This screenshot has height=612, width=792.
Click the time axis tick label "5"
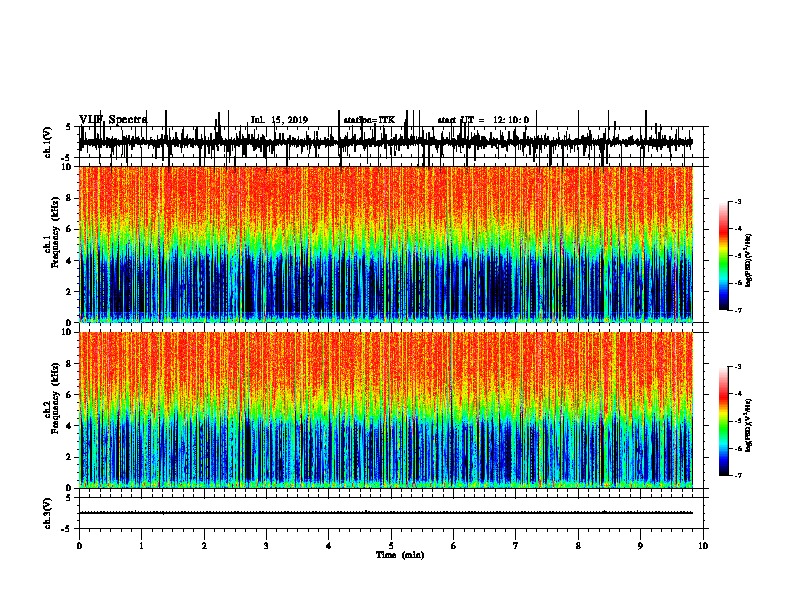click(391, 546)
